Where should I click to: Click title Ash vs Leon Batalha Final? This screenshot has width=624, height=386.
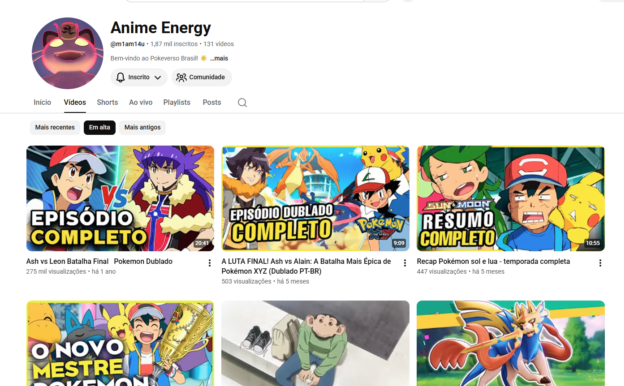(99, 261)
